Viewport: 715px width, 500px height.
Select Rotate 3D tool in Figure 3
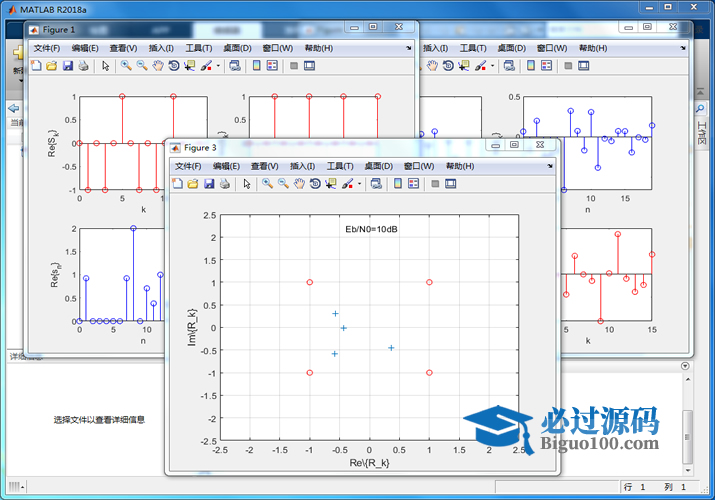coord(315,184)
